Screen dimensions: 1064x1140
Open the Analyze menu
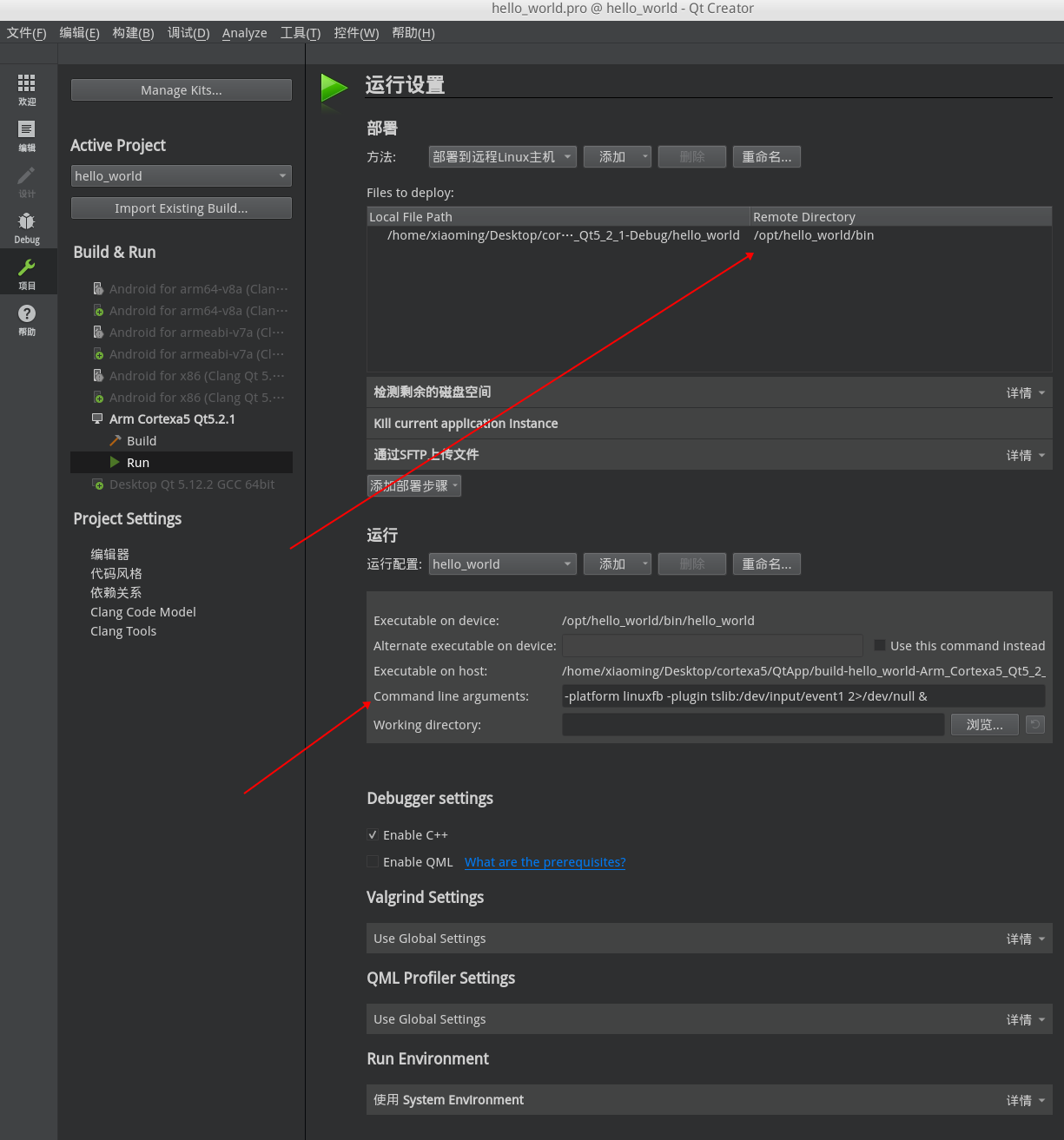(x=244, y=33)
